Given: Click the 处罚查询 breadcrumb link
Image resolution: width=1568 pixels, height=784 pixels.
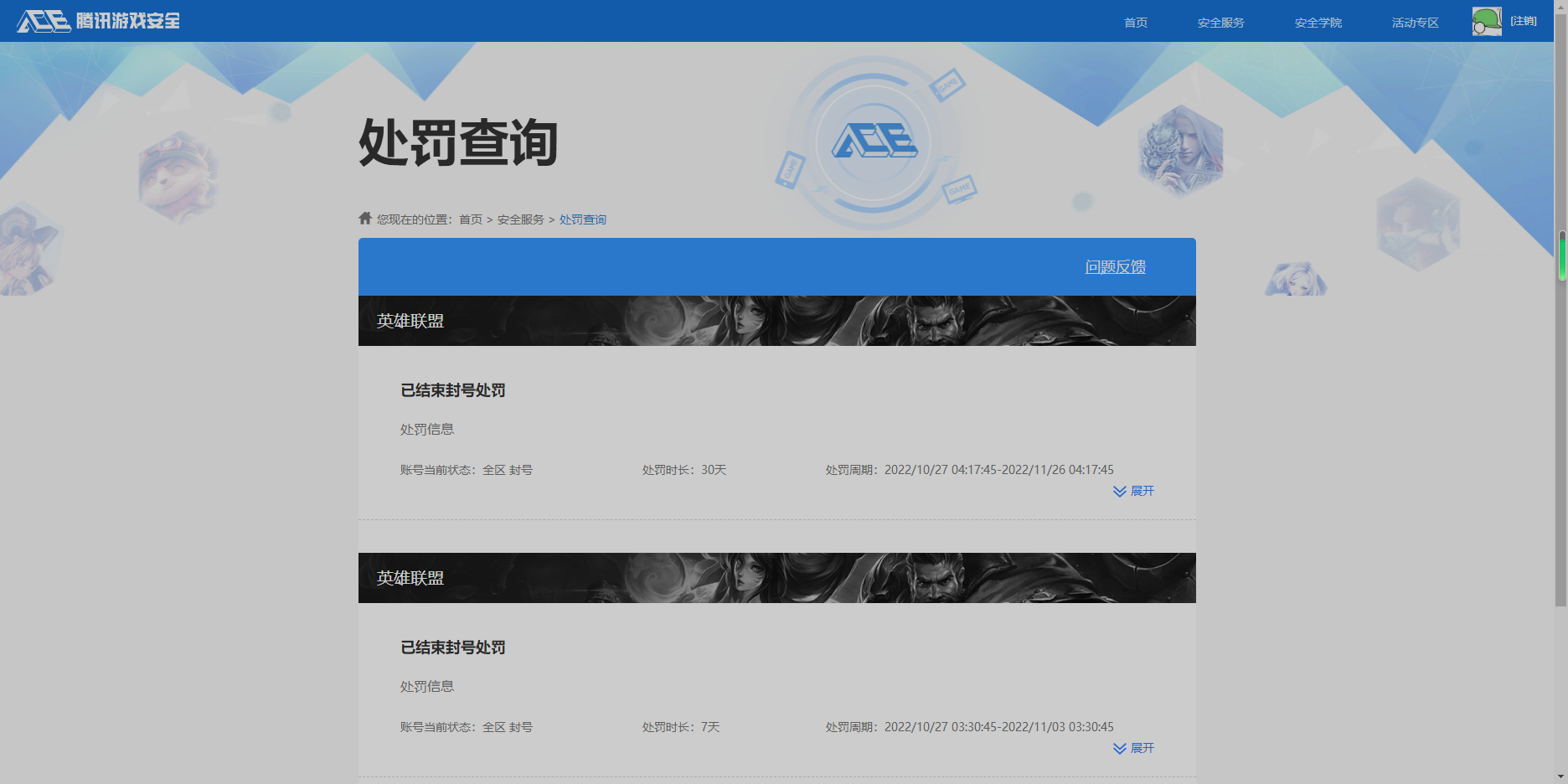Looking at the screenshot, I should click(x=583, y=219).
